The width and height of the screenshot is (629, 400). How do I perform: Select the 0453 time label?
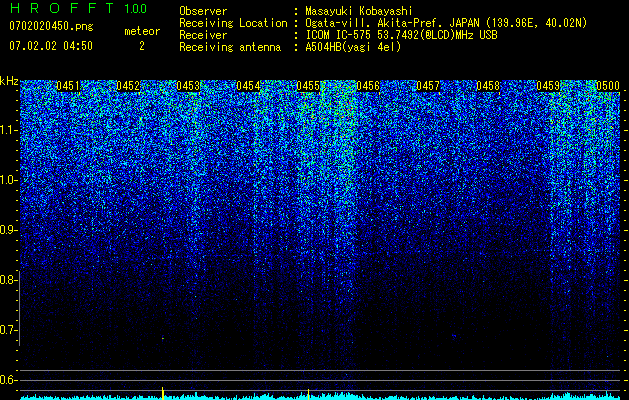(x=188, y=86)
